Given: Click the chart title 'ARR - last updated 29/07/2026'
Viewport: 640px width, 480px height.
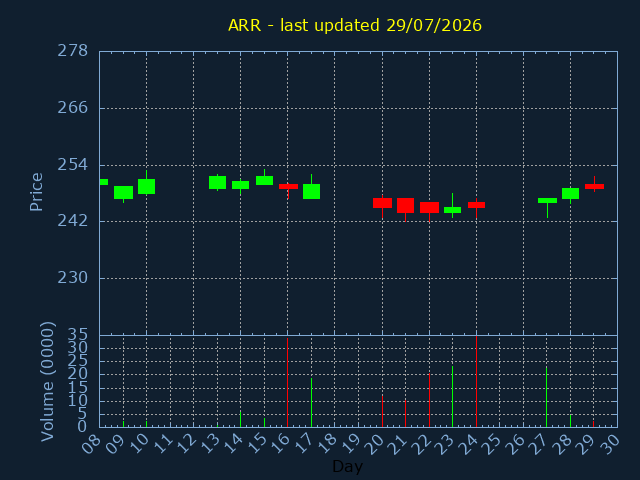Looking at the screenshot, I should click(355, 25).
